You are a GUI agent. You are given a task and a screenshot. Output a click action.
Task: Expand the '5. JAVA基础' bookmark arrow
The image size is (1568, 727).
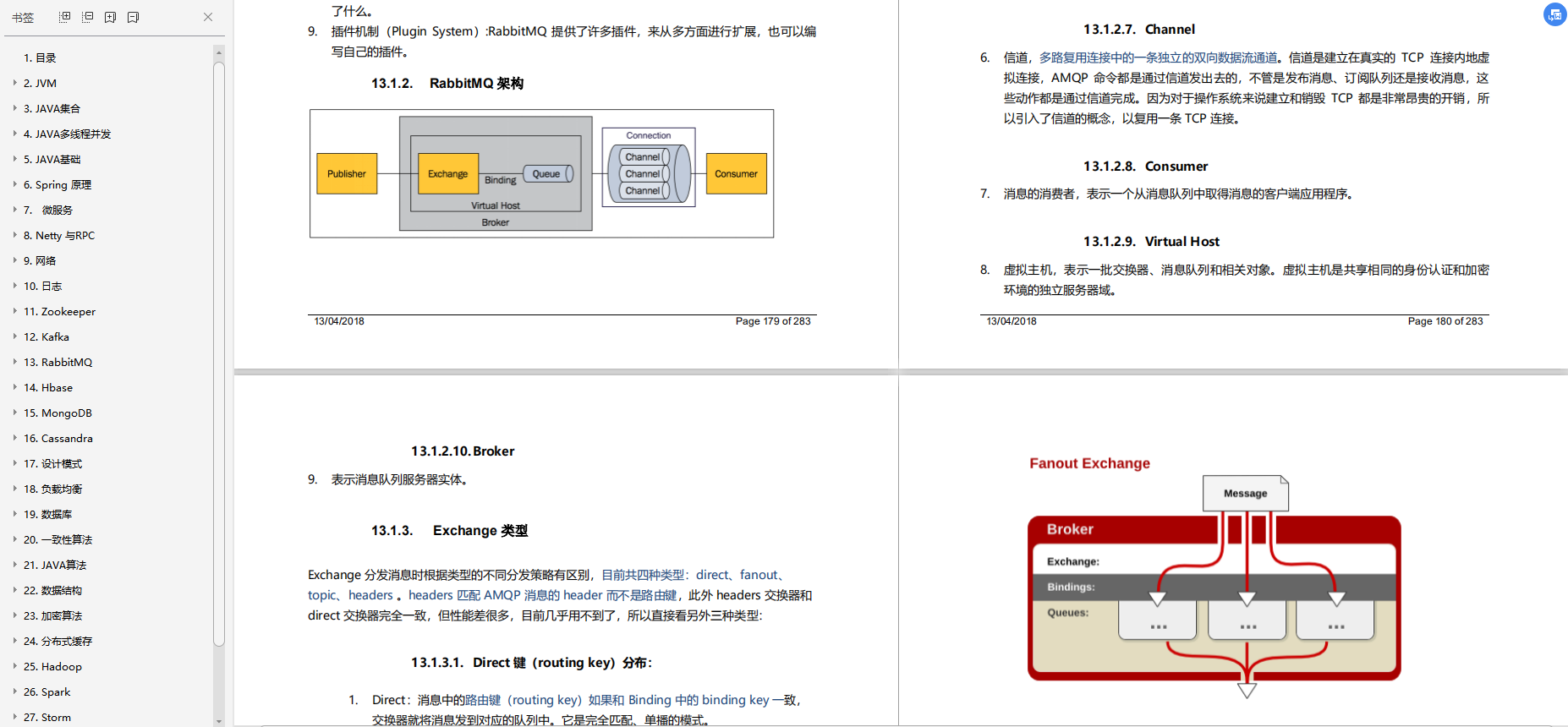point(15,159)
